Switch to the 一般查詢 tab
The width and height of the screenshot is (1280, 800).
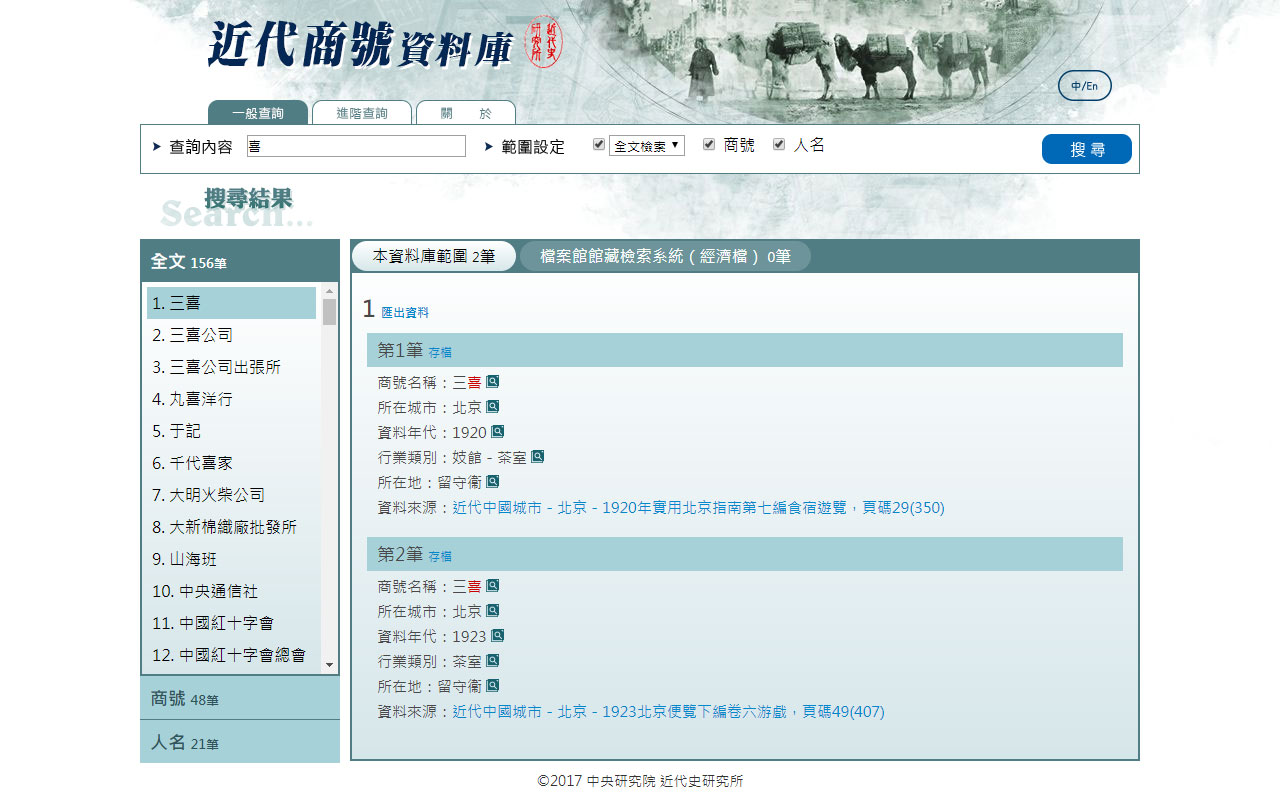click(x=258, y=113)
